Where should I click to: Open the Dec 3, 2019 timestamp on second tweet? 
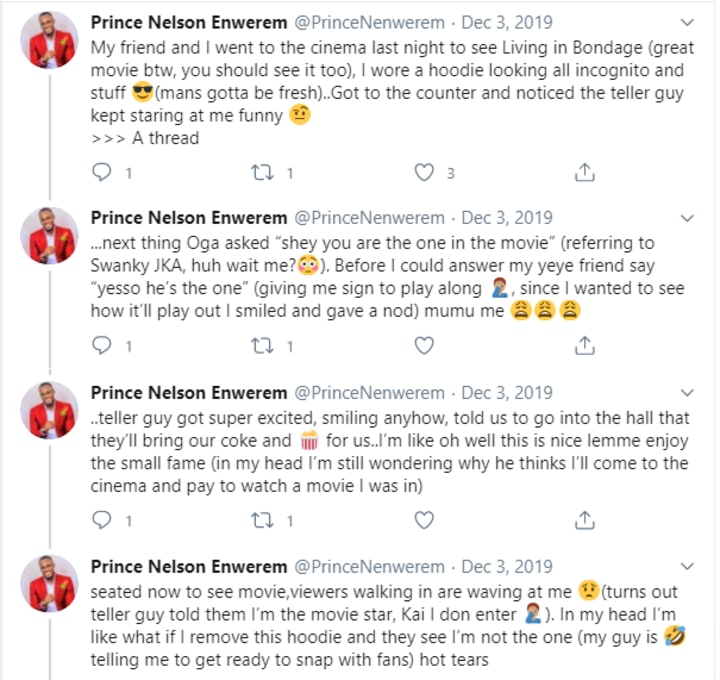pos(506,218)
